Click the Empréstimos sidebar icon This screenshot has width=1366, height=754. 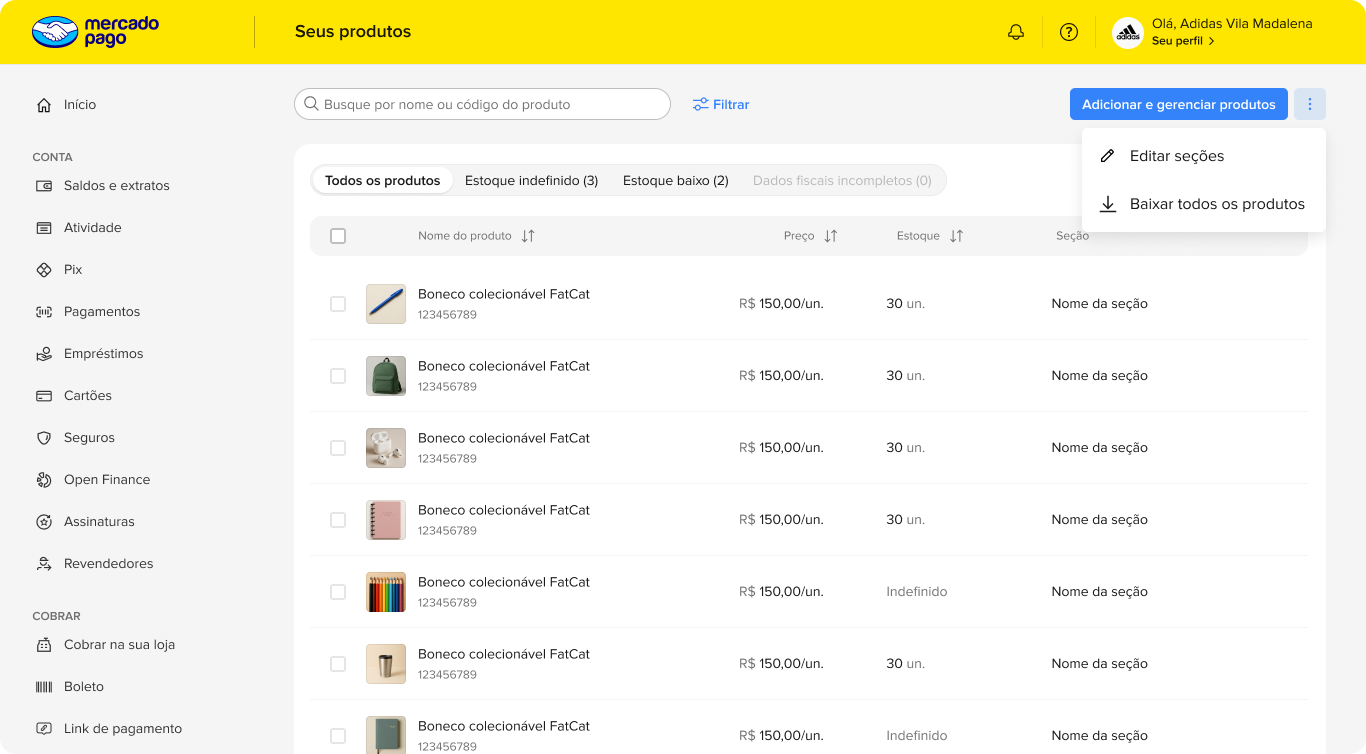[44, 354]
